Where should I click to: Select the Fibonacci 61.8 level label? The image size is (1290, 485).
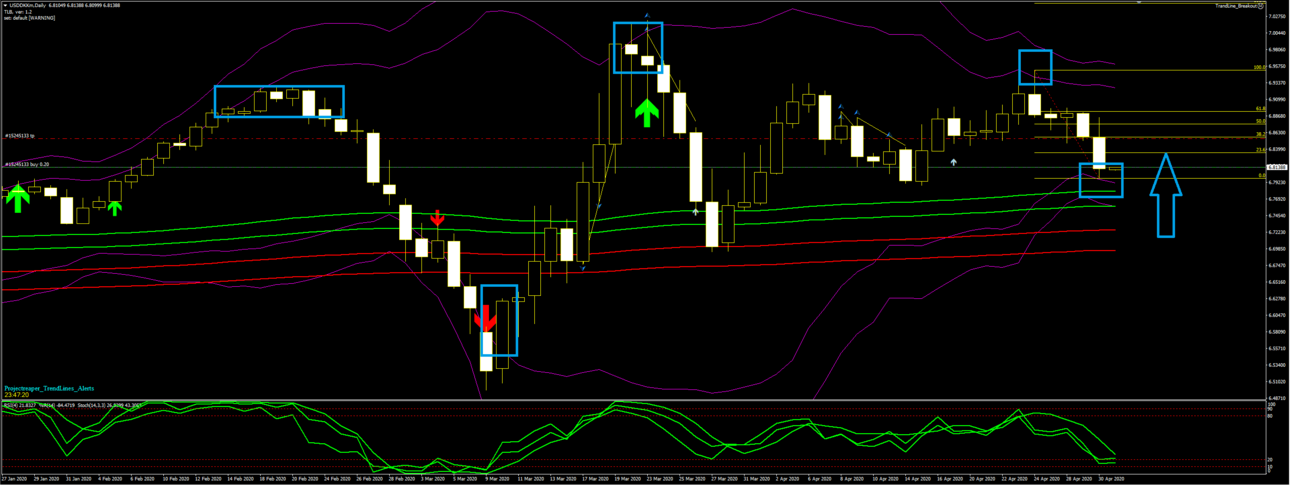1260,110
